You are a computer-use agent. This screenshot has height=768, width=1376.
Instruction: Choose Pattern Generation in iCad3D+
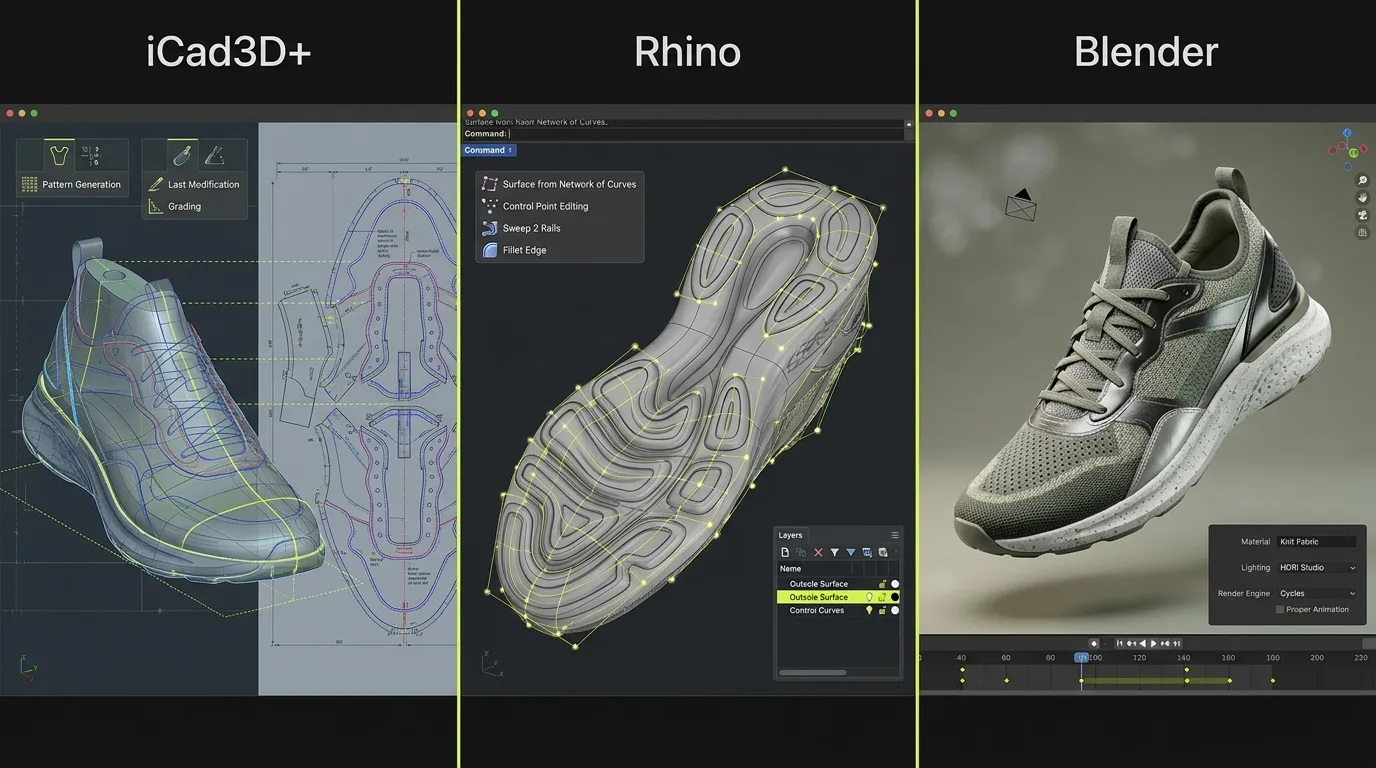pos(81,184)
